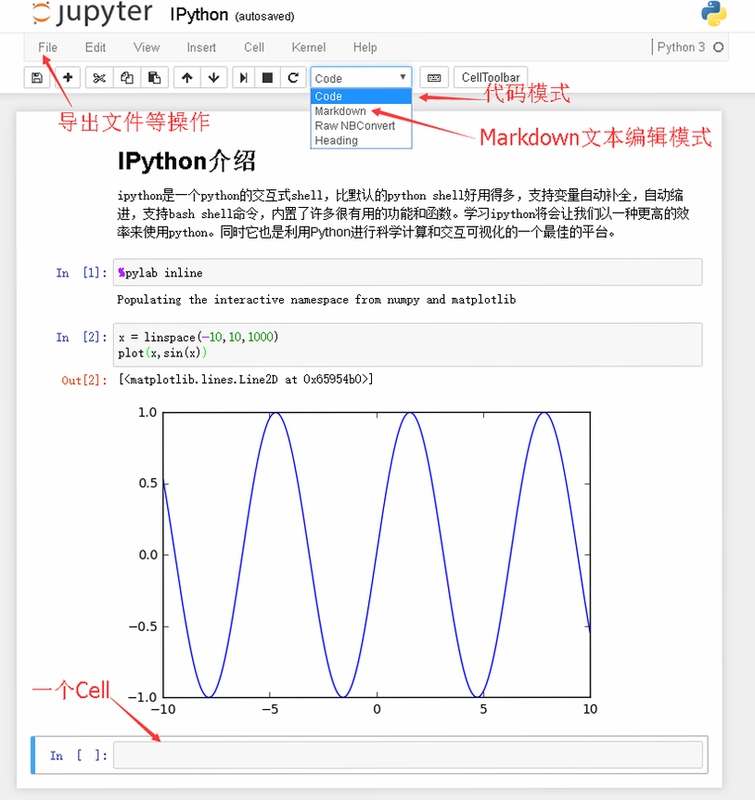Click the %pylab inline code cell
755x800 pixels.
407,272
